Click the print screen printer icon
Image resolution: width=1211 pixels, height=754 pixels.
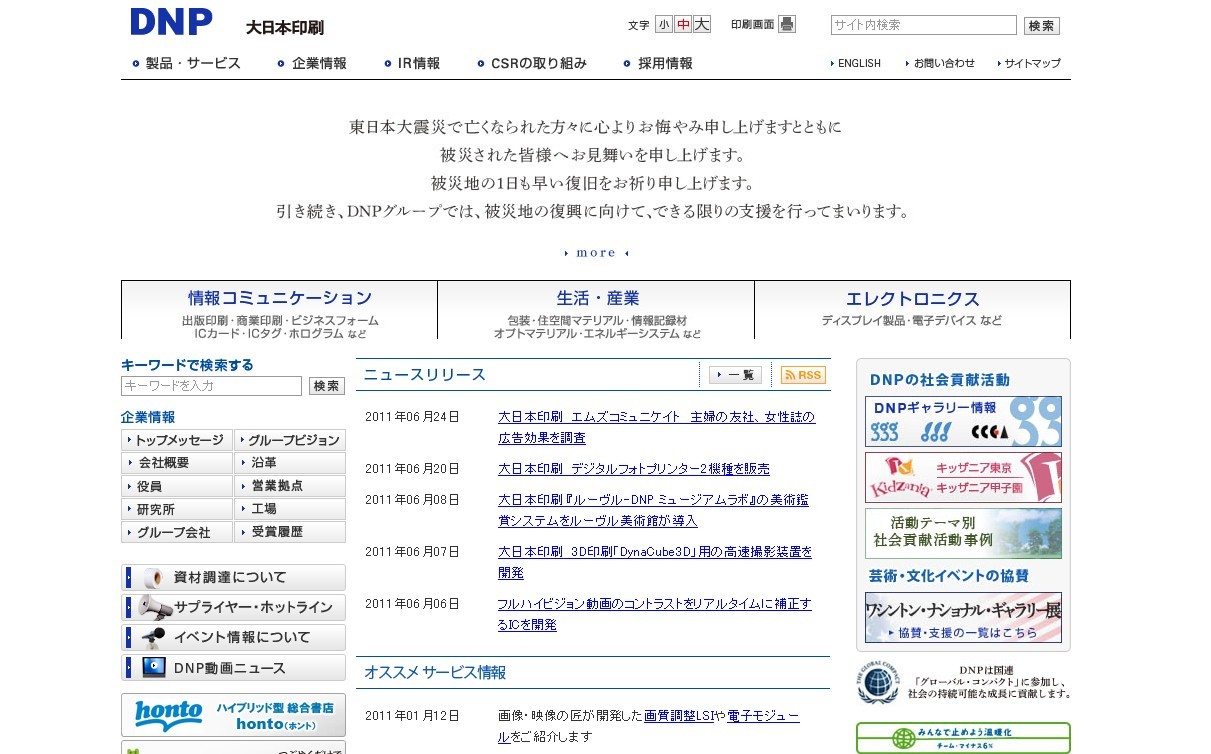coord(787,25)
